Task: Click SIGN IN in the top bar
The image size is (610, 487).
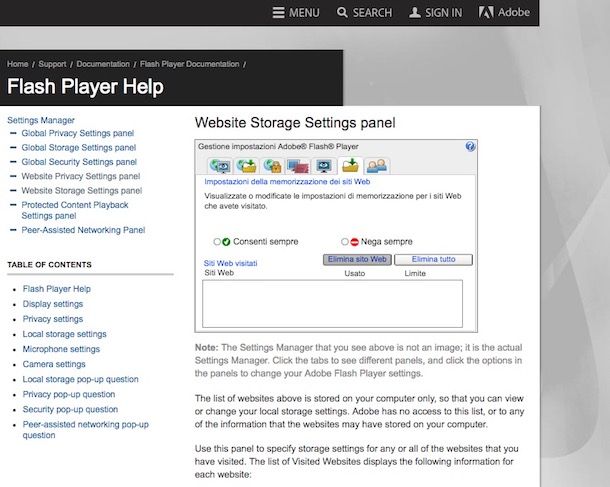Action: pyautogui.click(x=436, y=13)
